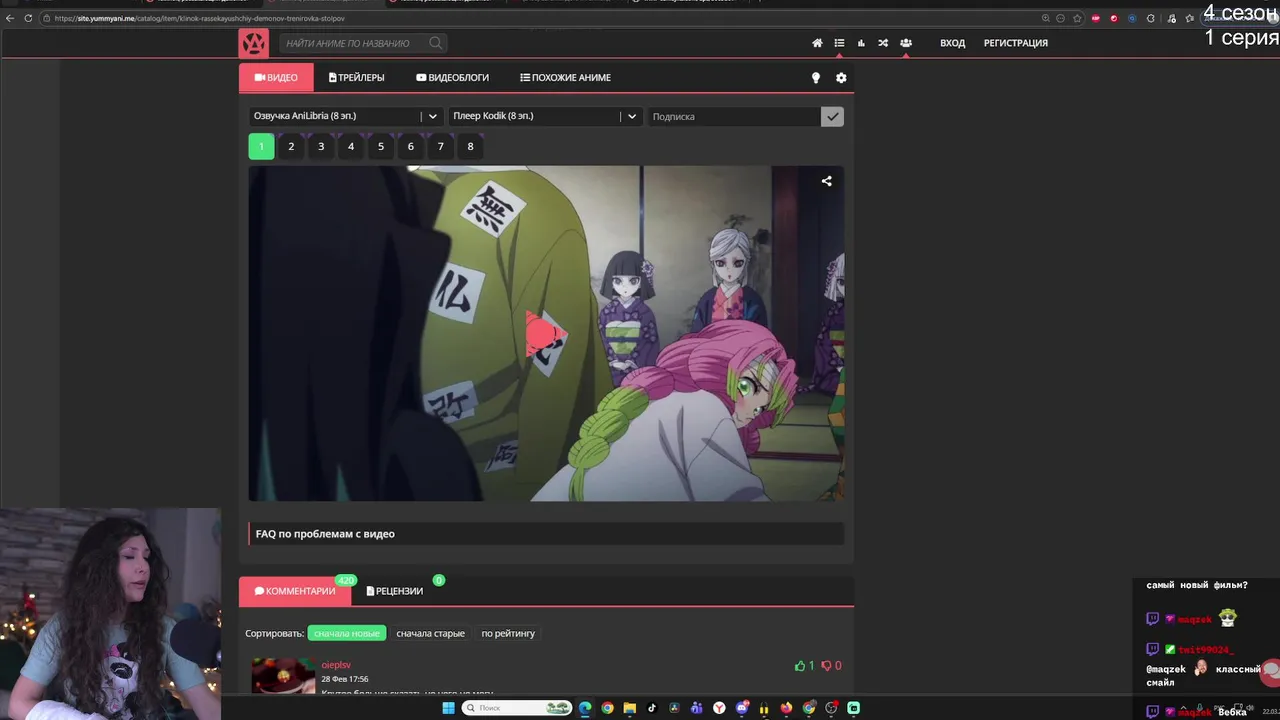This screenshot has height=720, width=1280.
Task: Open Yandex Browser from taskbar
Action: (719, 708)
